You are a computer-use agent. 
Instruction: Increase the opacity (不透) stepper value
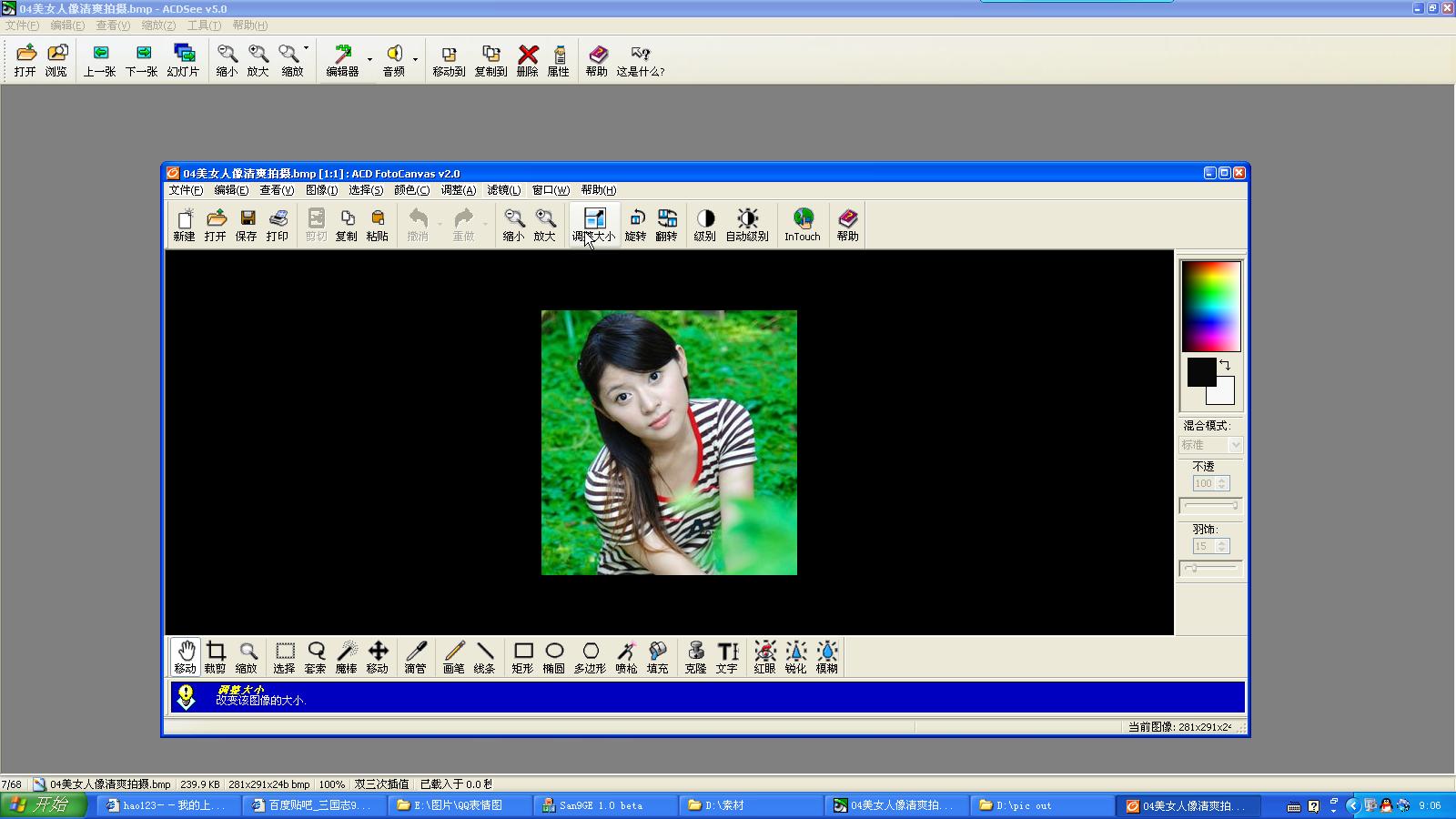point(1222,480)
